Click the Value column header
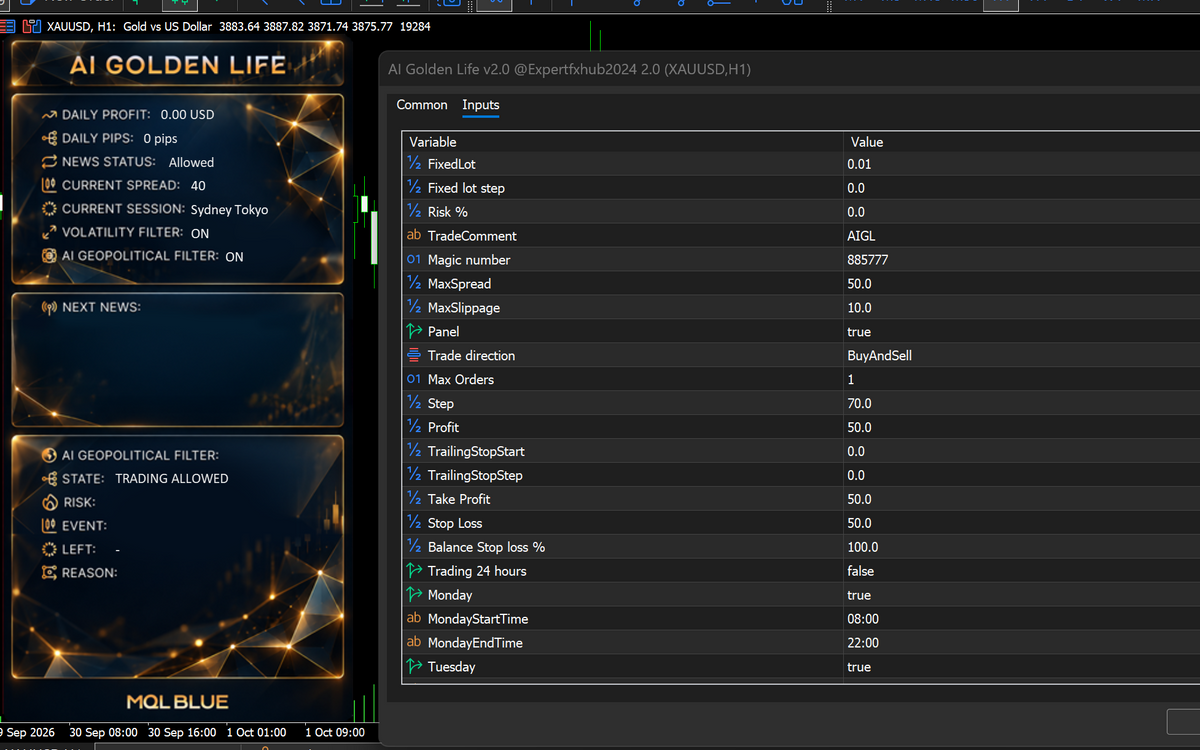Screen dimensions: 1200x750 (x=865, y=142)
